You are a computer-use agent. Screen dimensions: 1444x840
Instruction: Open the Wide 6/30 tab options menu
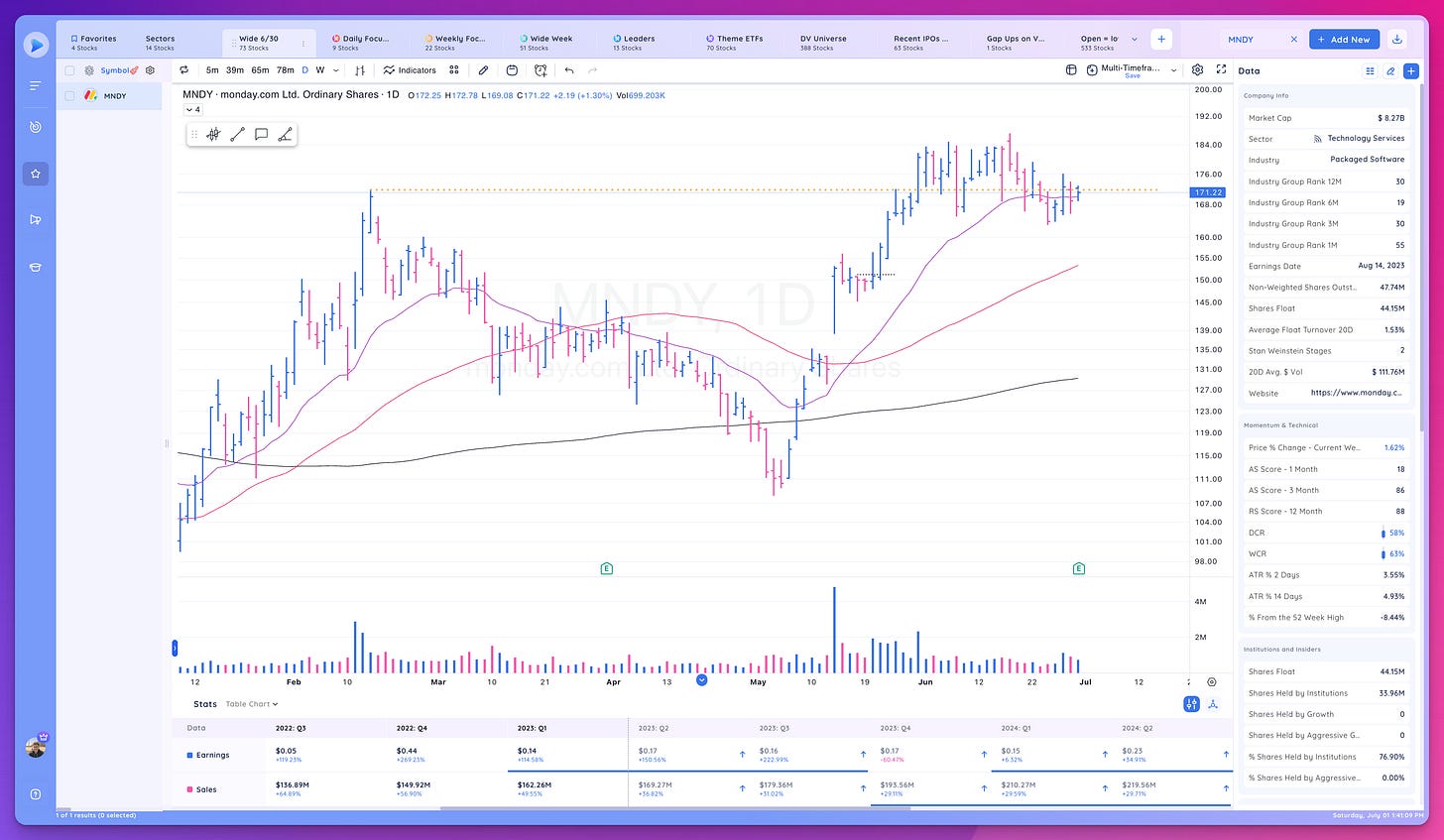point(303,44)
